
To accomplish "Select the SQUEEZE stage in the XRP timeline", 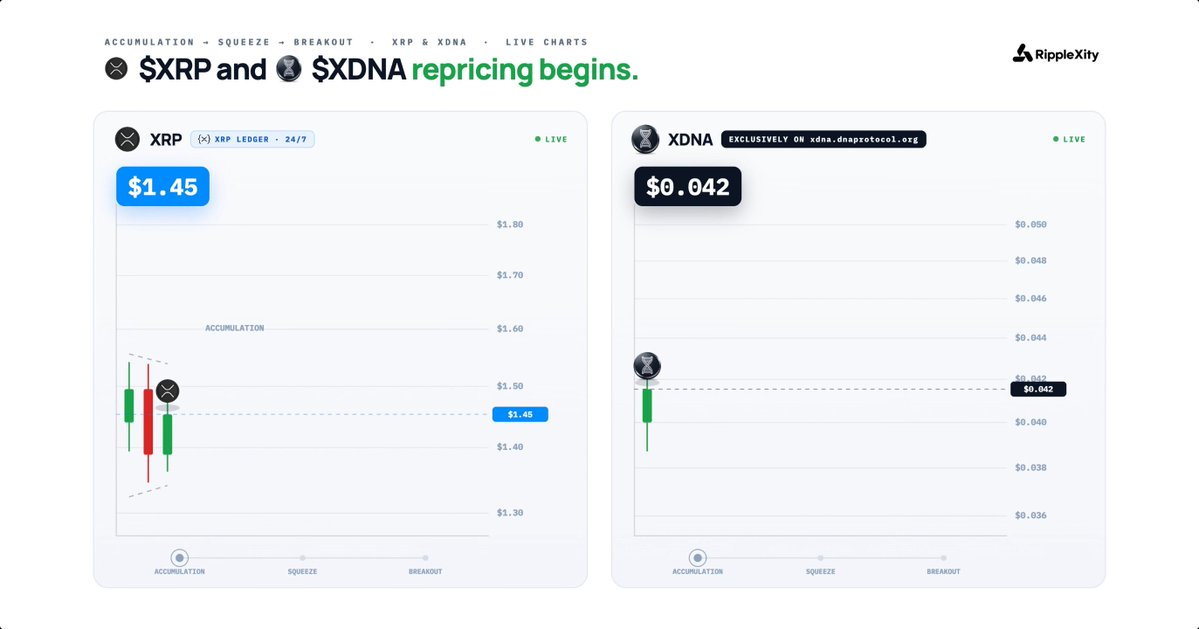I will (x=303, y=565).
